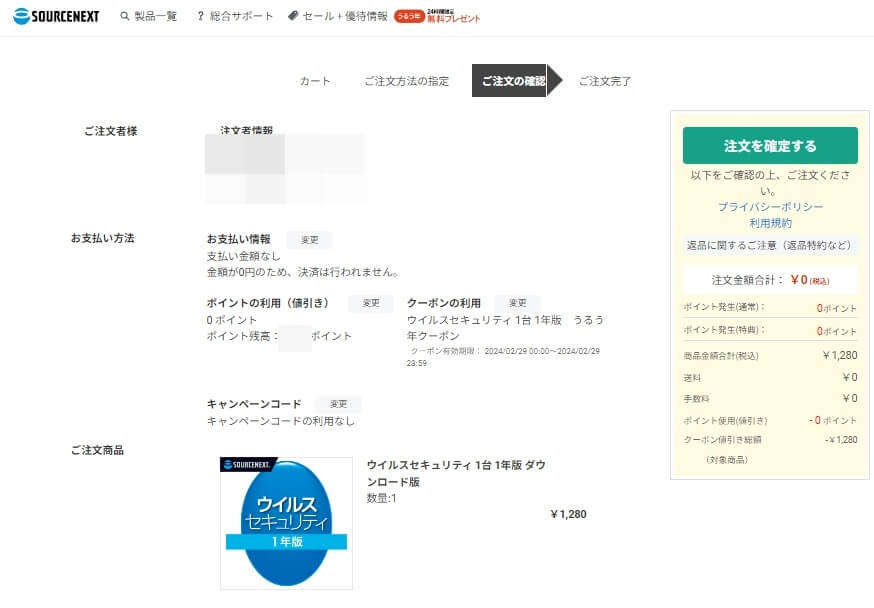
Task: Click product name ウイルスセキュリティ 1台 1年版 ダウンロード版
Action: (x=456, y=473)
